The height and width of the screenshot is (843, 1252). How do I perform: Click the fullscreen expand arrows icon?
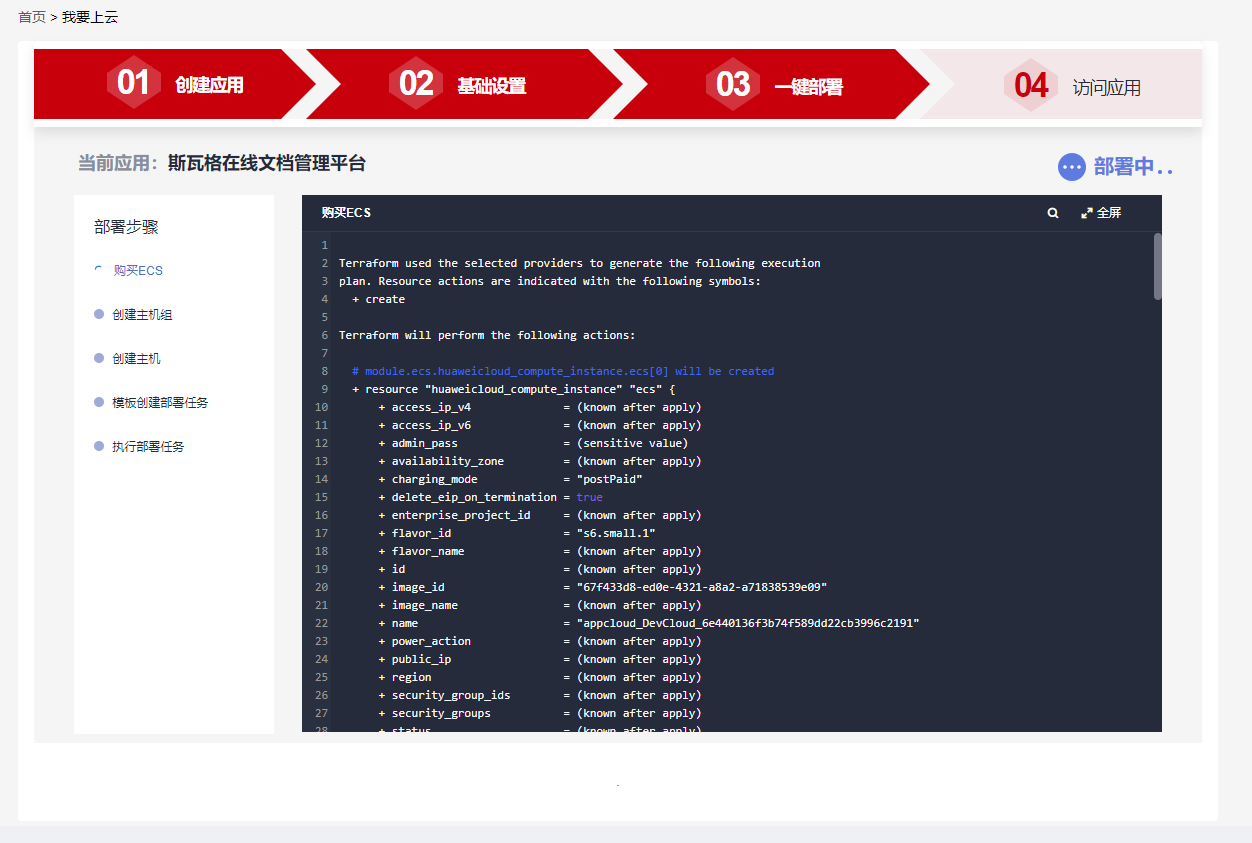click(1087, 213)
